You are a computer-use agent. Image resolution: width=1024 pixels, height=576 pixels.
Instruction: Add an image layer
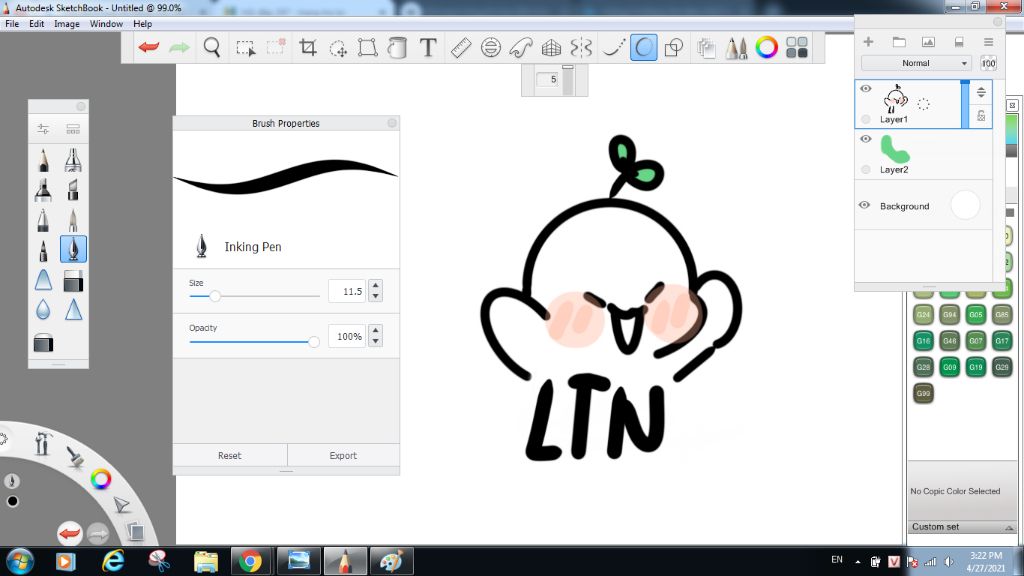click(928, 42)
